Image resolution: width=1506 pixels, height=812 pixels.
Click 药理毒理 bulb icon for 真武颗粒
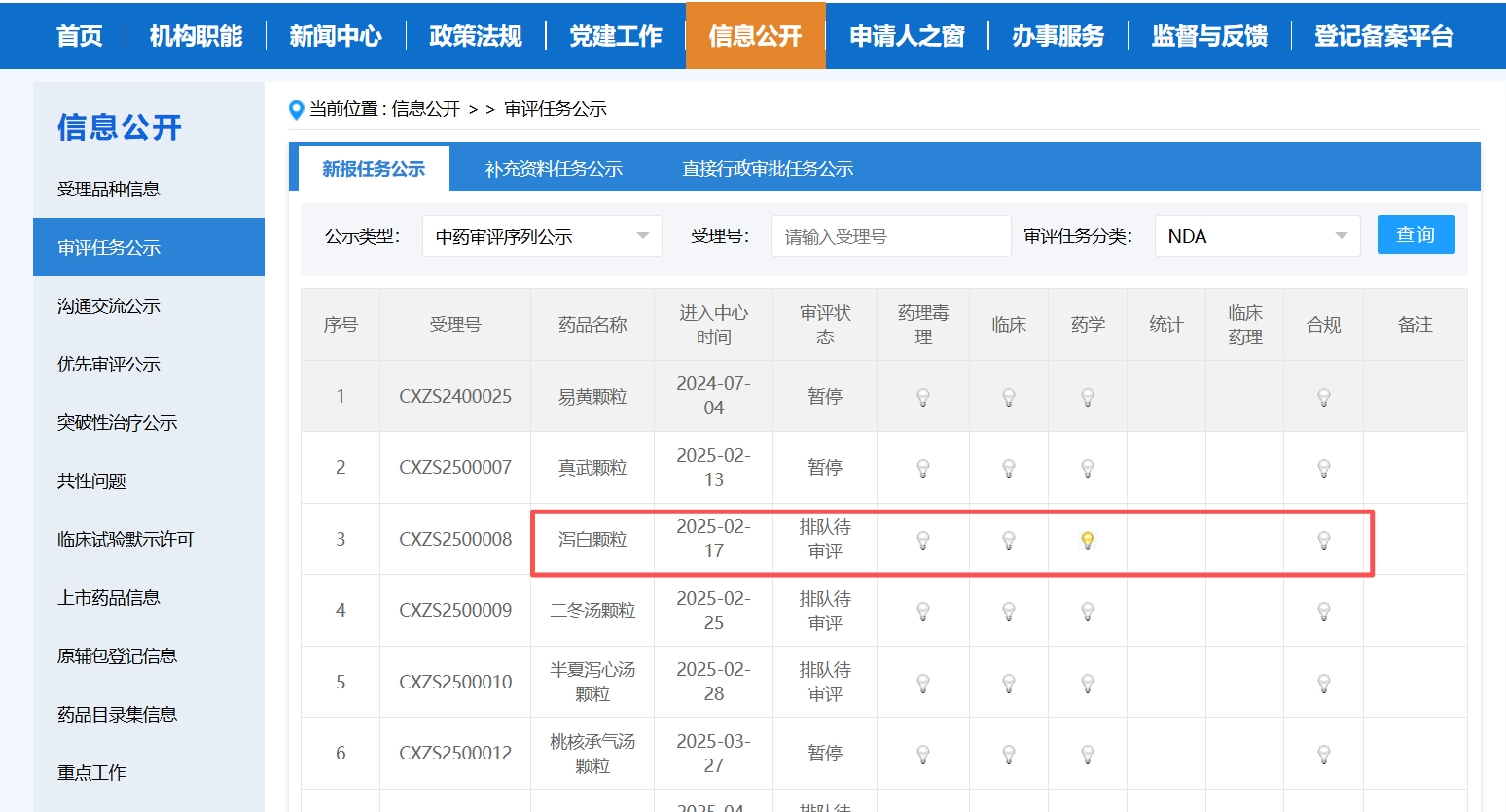[923, 469]
